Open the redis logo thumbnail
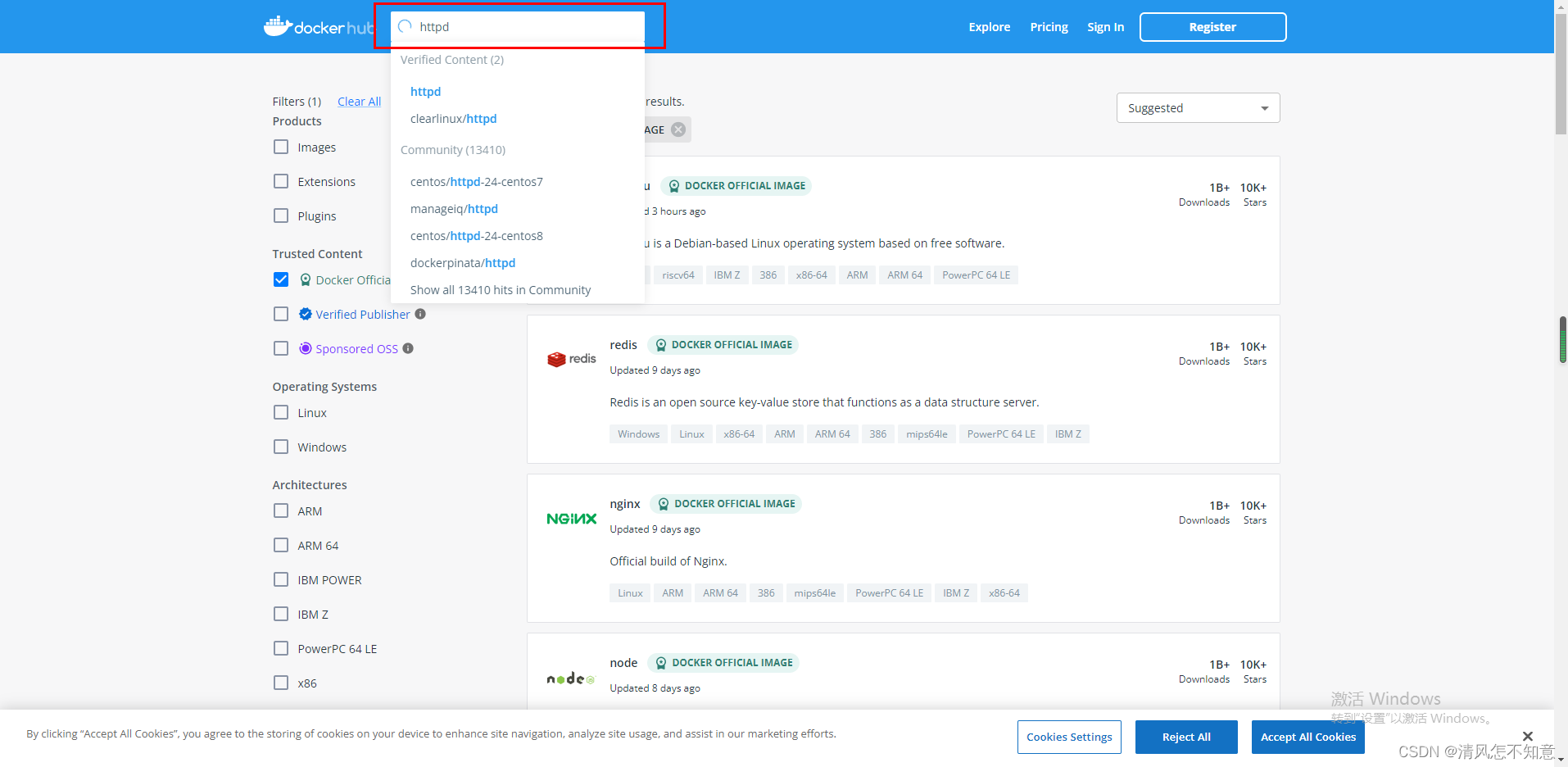Image resolution: width=1568 pixels, height=767 pixels. coord(572,359)
